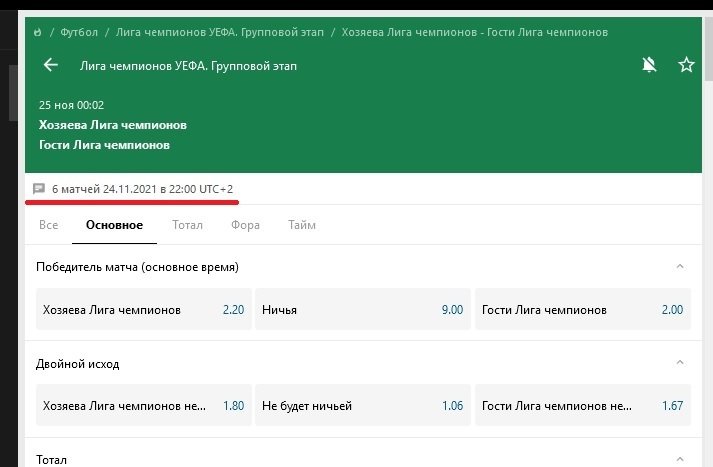Open the Тайм tab

coord(303,225)
